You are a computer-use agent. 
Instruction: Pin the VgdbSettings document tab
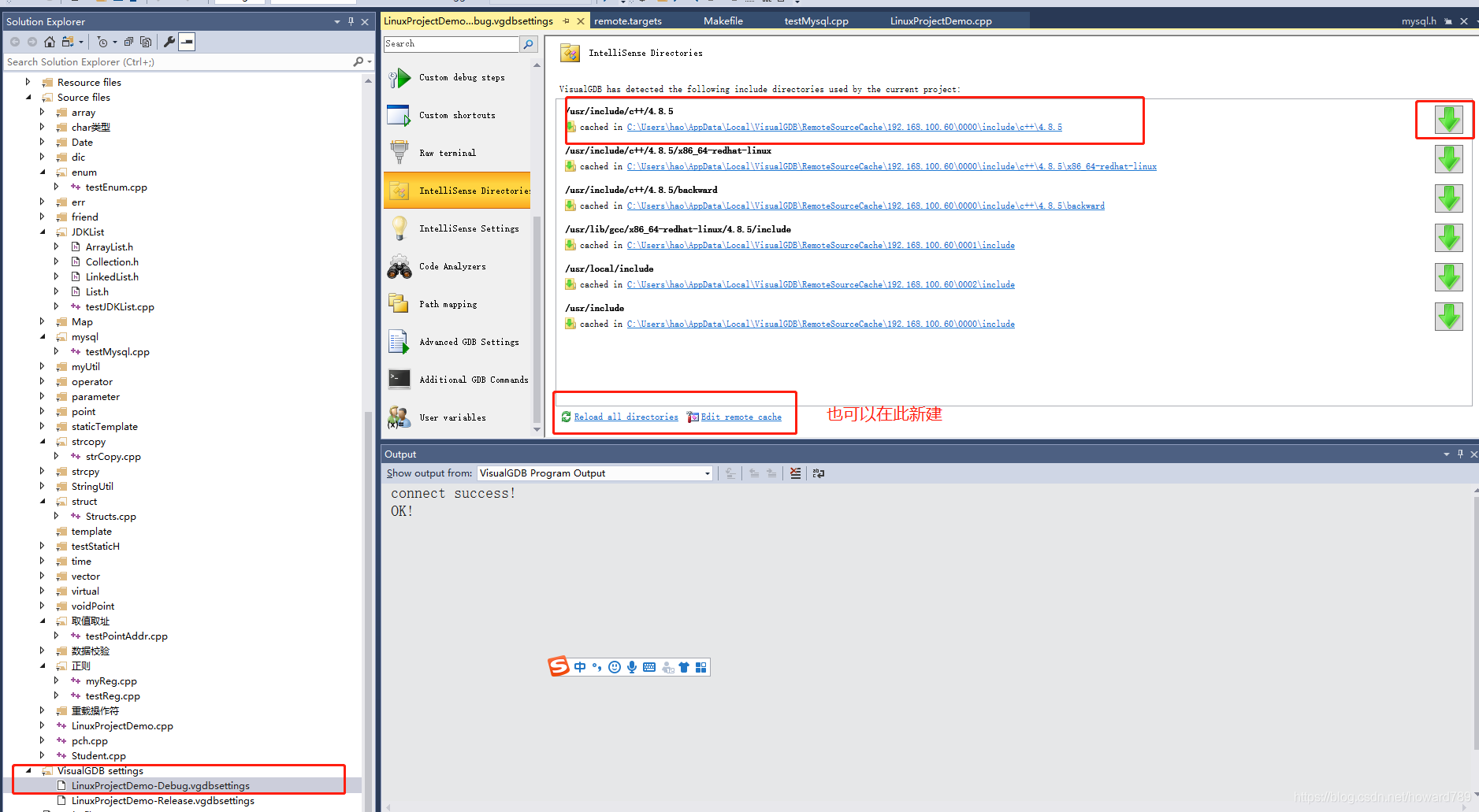(x=566, y=21)
